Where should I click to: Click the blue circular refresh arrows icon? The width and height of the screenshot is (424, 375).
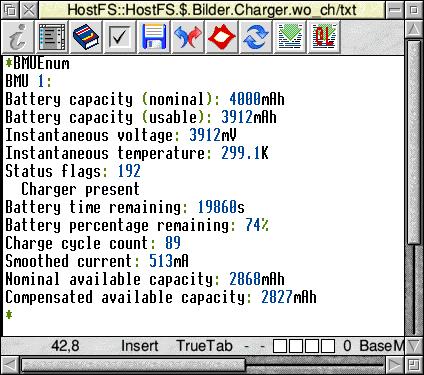click(x=256, y=37)
